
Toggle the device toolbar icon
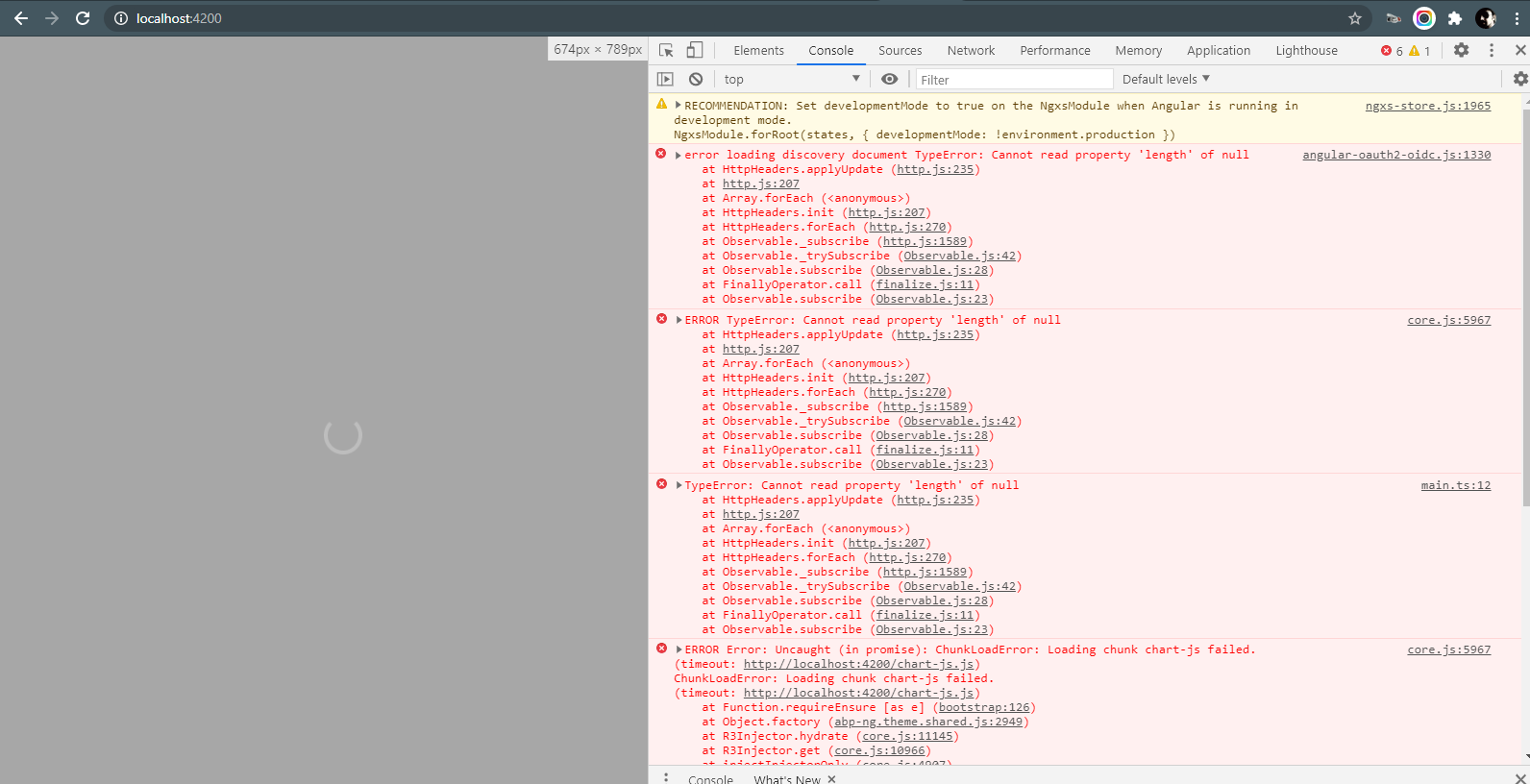[x=695, y=50]
